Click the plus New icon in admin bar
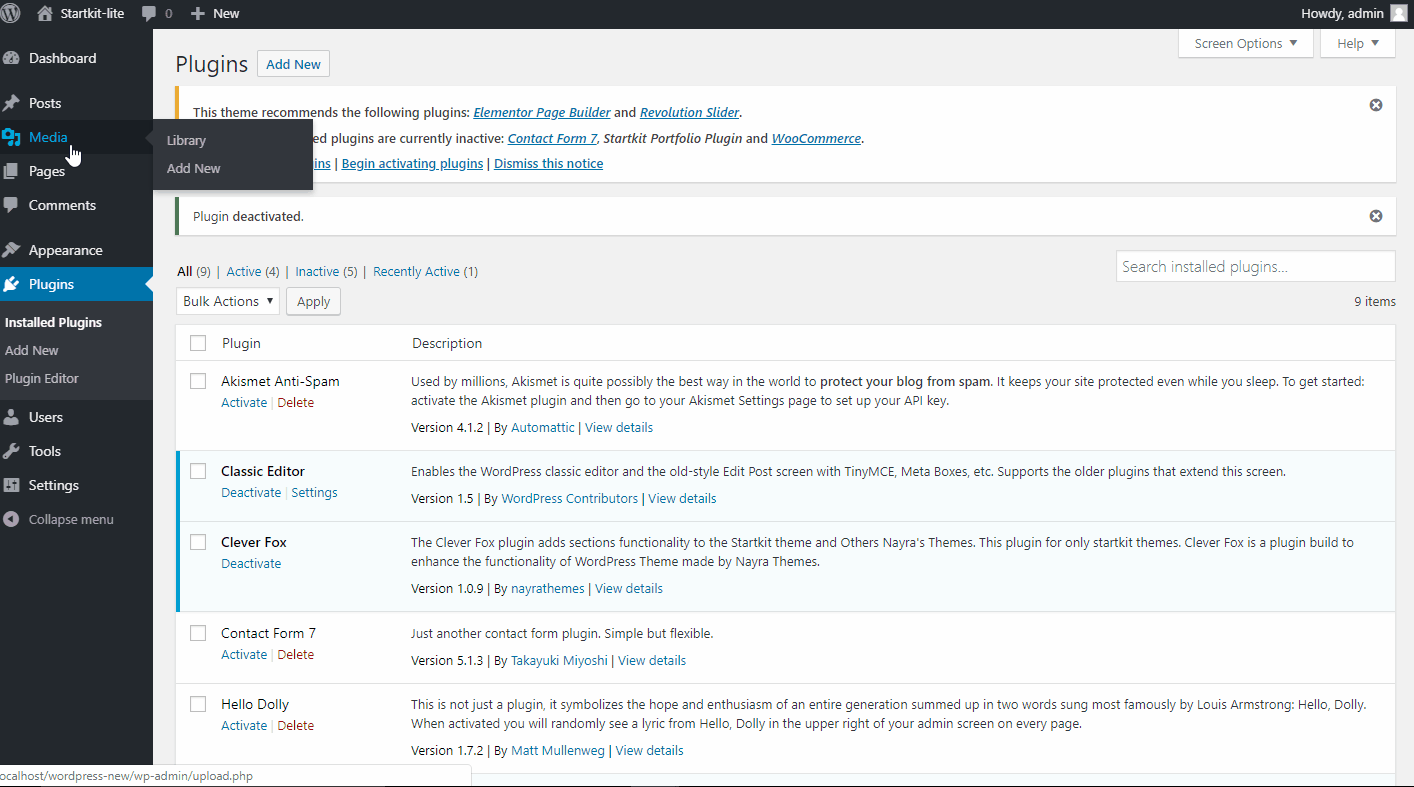Screen dimensions: 1414x787 (x=198, y=14)
